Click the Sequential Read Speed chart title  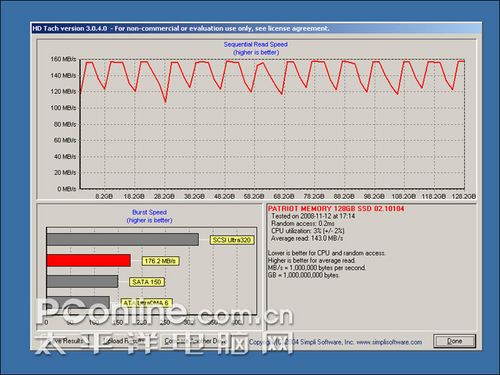(x=256, y=44)
